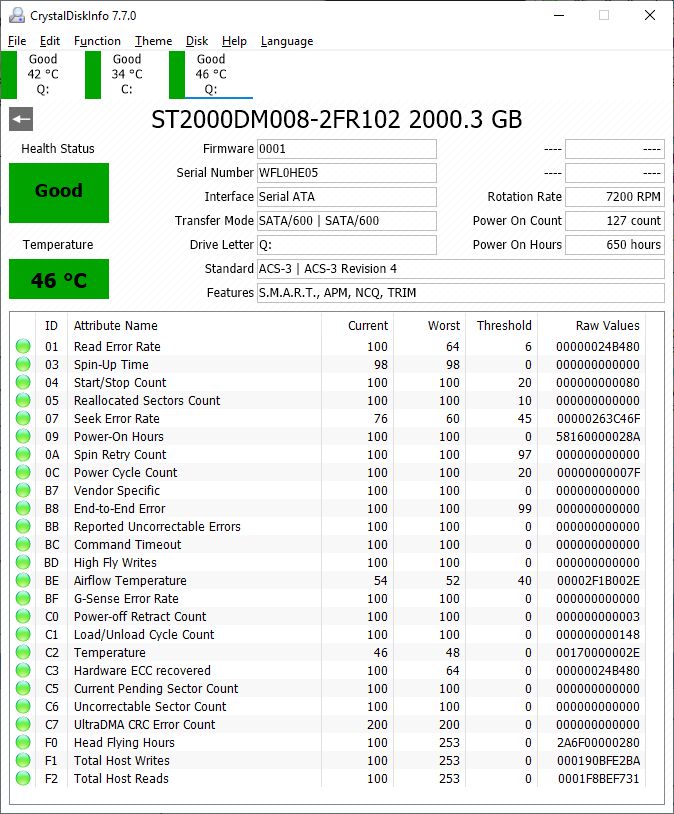Click status orb for Temperature attribute C2
This screenshot has height=814, width=674.
point(23,653)
